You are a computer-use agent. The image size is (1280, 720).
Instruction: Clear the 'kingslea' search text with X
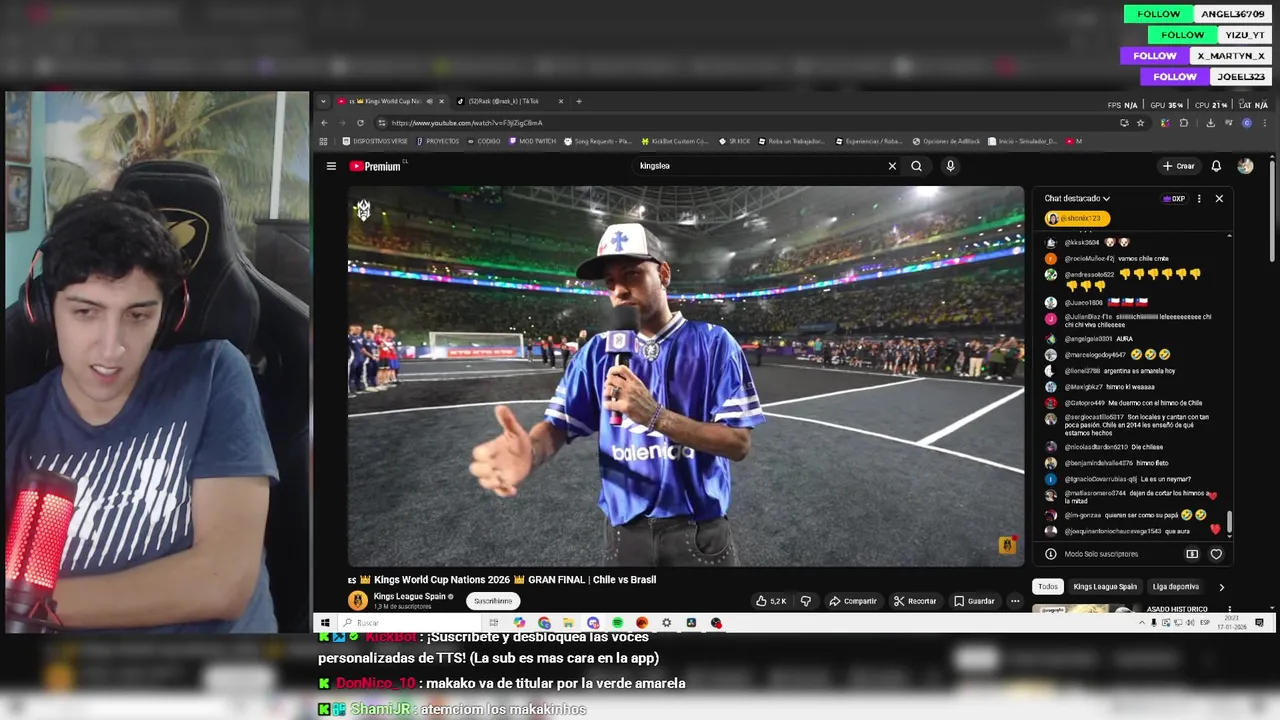[x=892, y=166]
